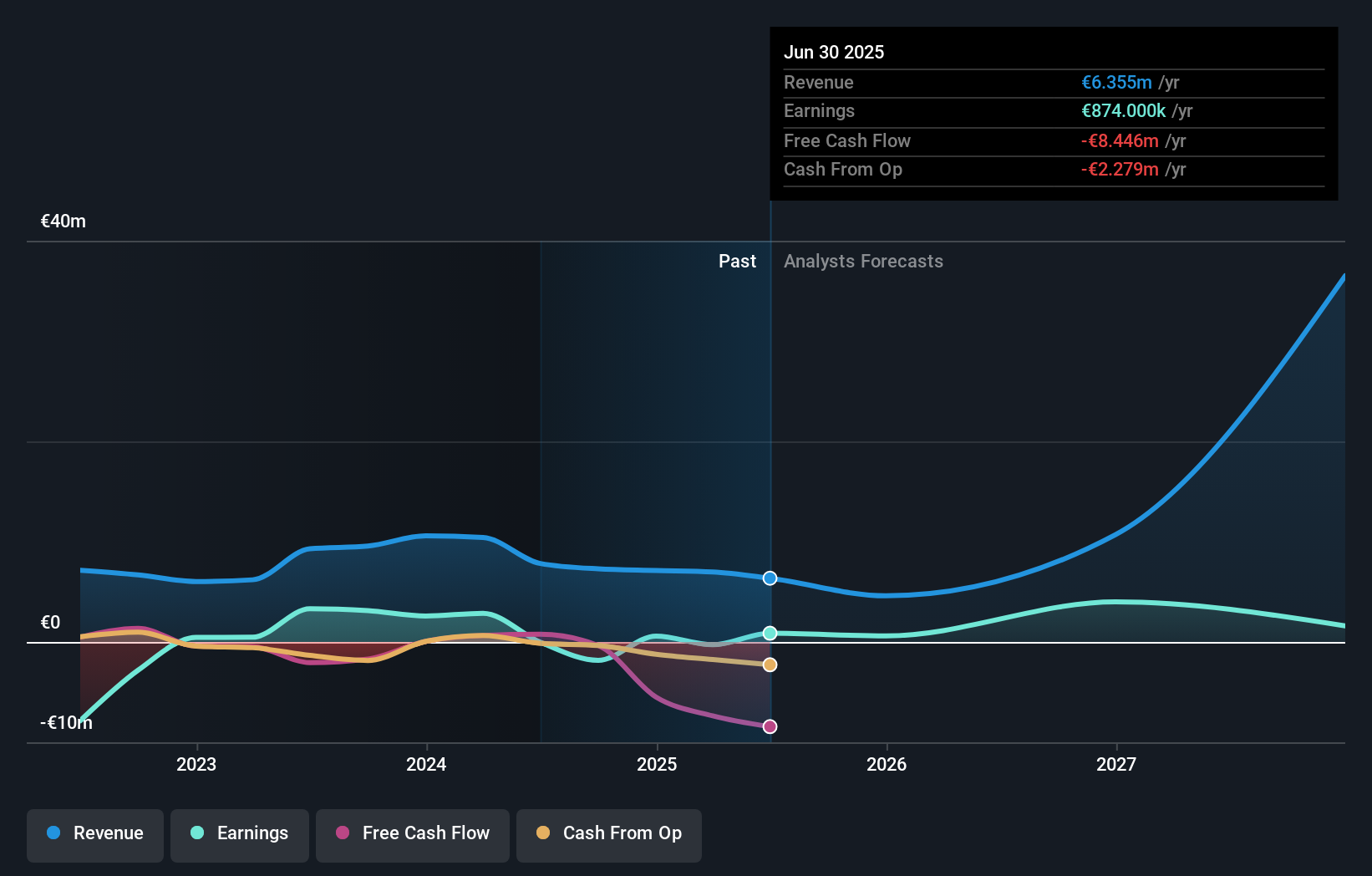Click the 2025 x-axis label
Image resolution: width=1372 pixels, height=876 pixels.
tap(657, 764)
